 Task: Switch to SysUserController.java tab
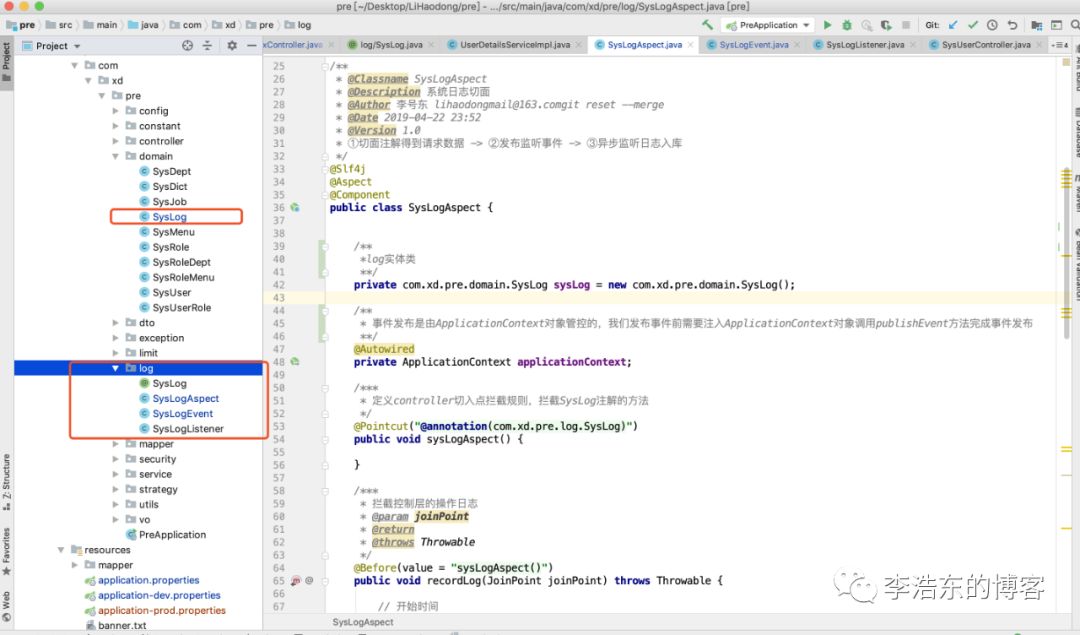point(986,45)
